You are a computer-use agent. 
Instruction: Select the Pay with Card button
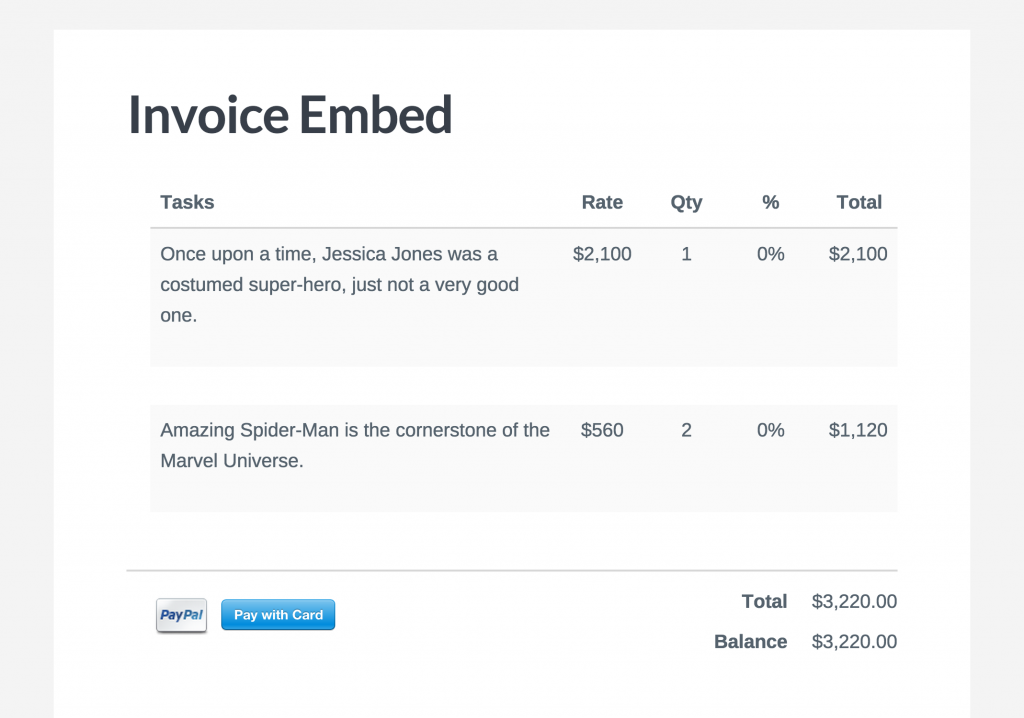[x=278, y=614]
